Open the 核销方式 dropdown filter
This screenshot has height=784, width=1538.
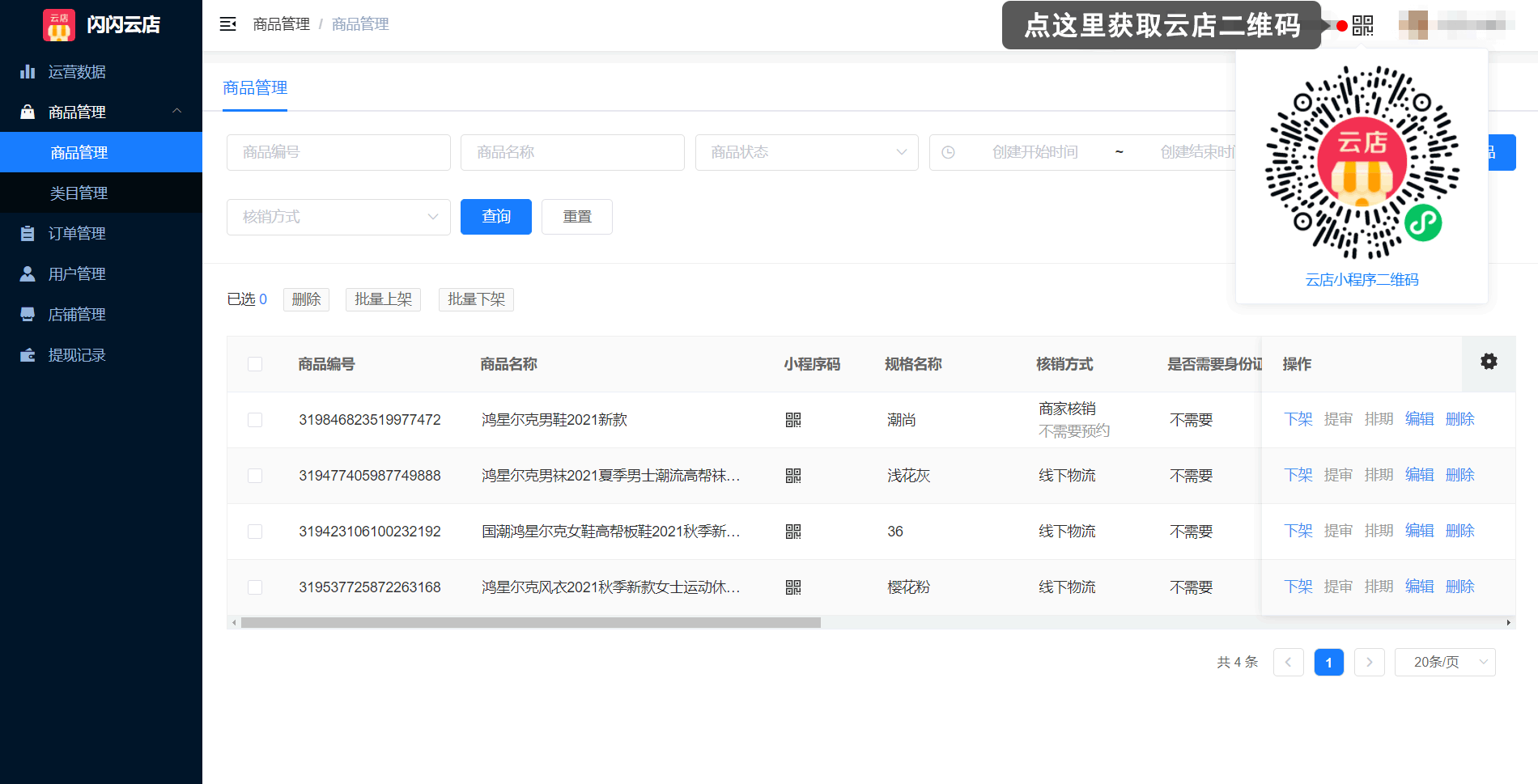coord(338,217)
